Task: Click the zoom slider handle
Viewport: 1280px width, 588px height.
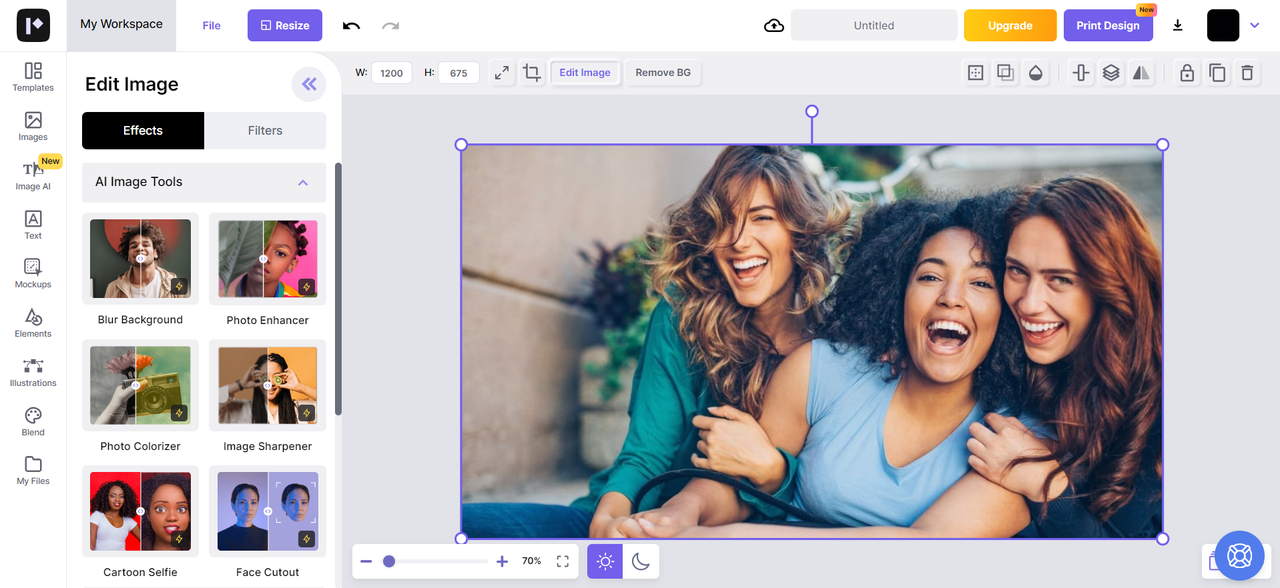Action: coord(389,562)
